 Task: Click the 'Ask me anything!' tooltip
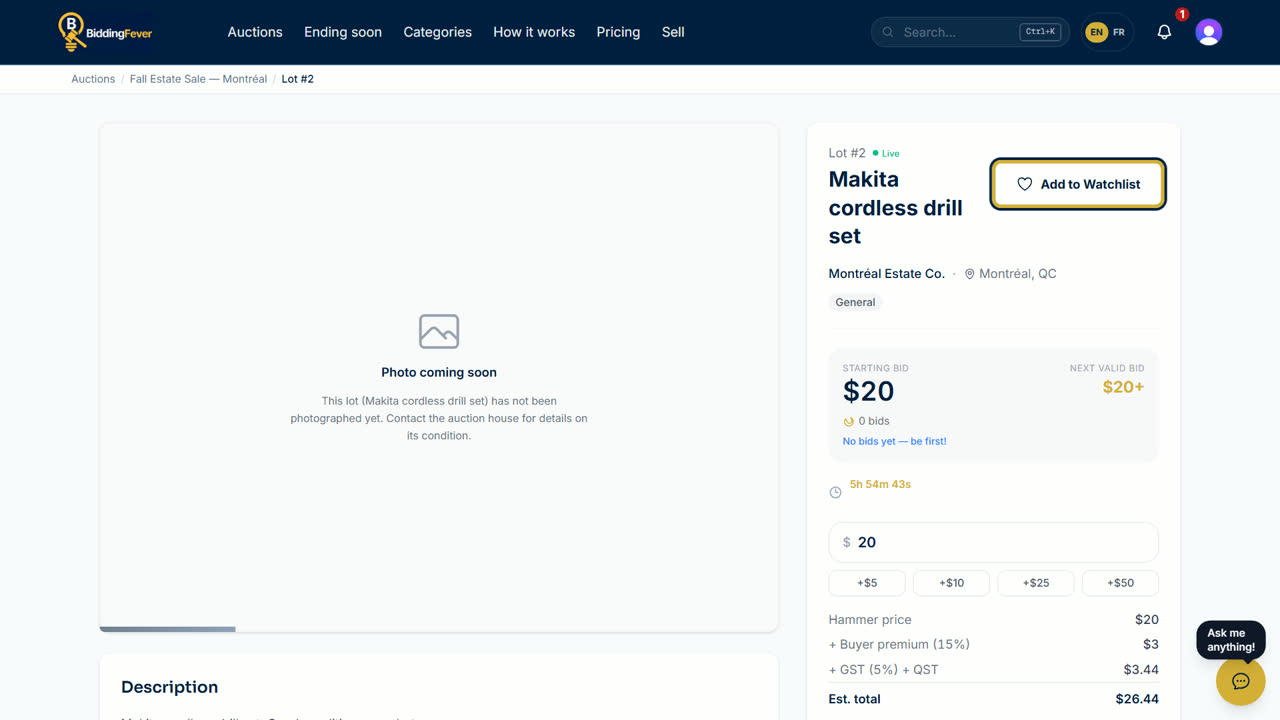pos(1231,640)
